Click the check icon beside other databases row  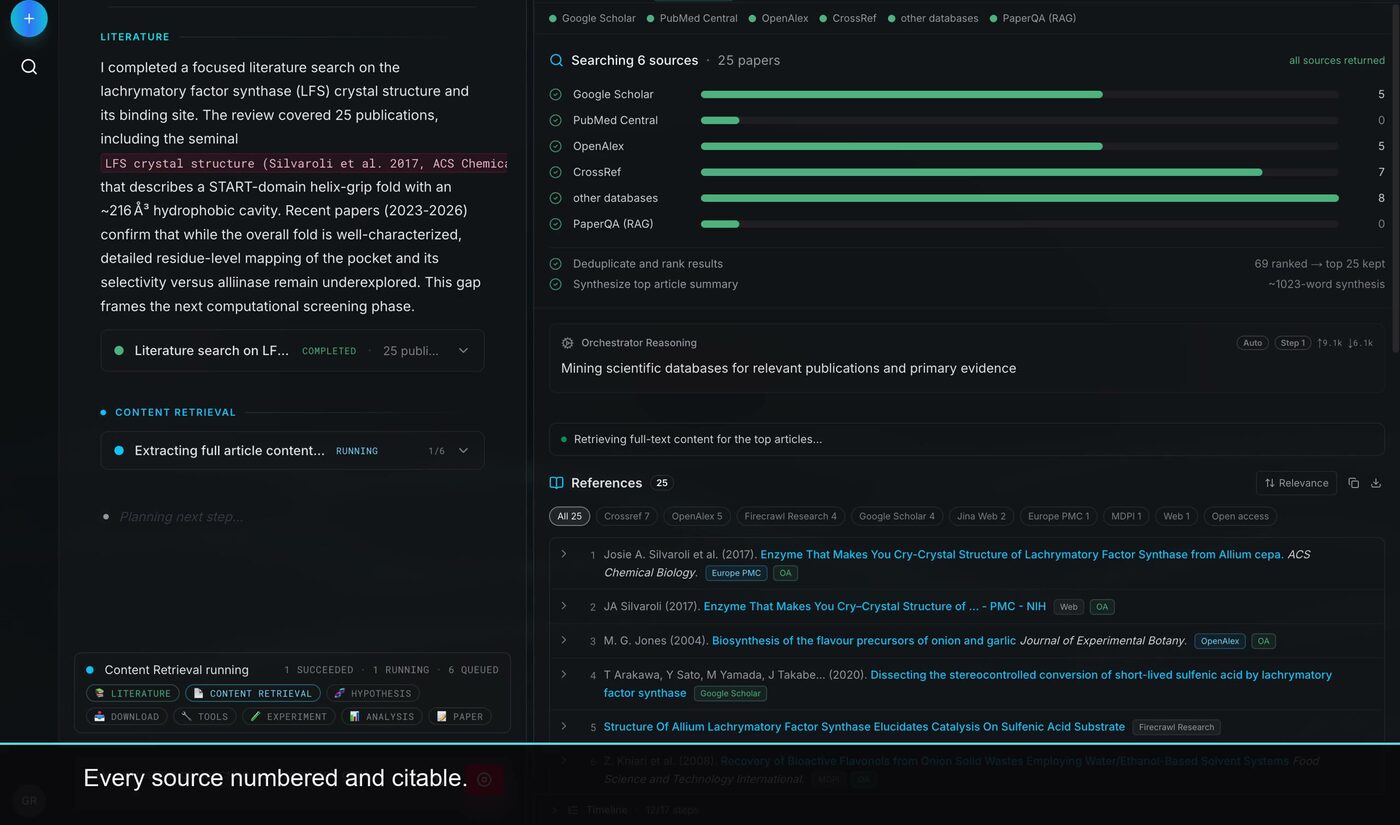556,198
